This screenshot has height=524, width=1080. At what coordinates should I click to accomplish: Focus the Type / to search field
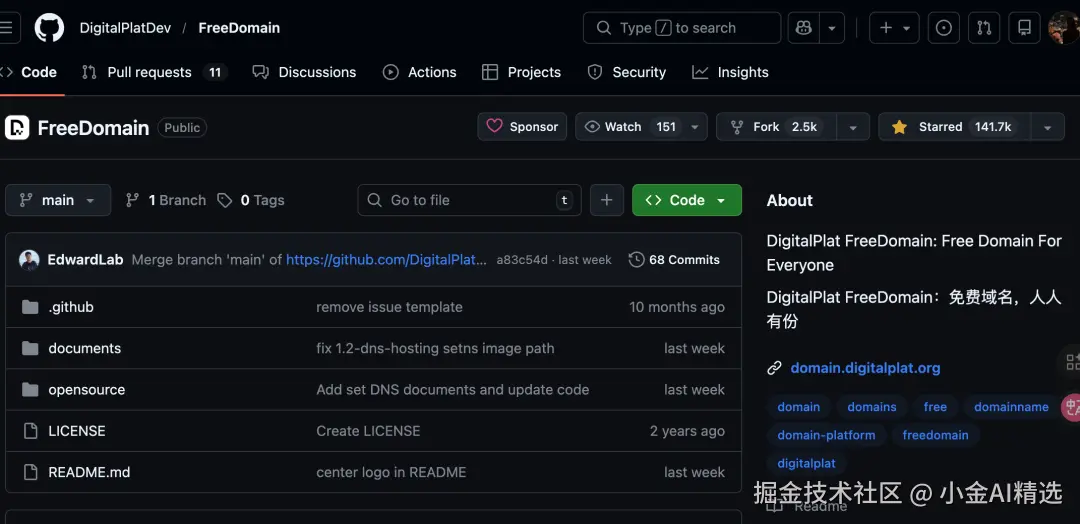pos(682,28)
